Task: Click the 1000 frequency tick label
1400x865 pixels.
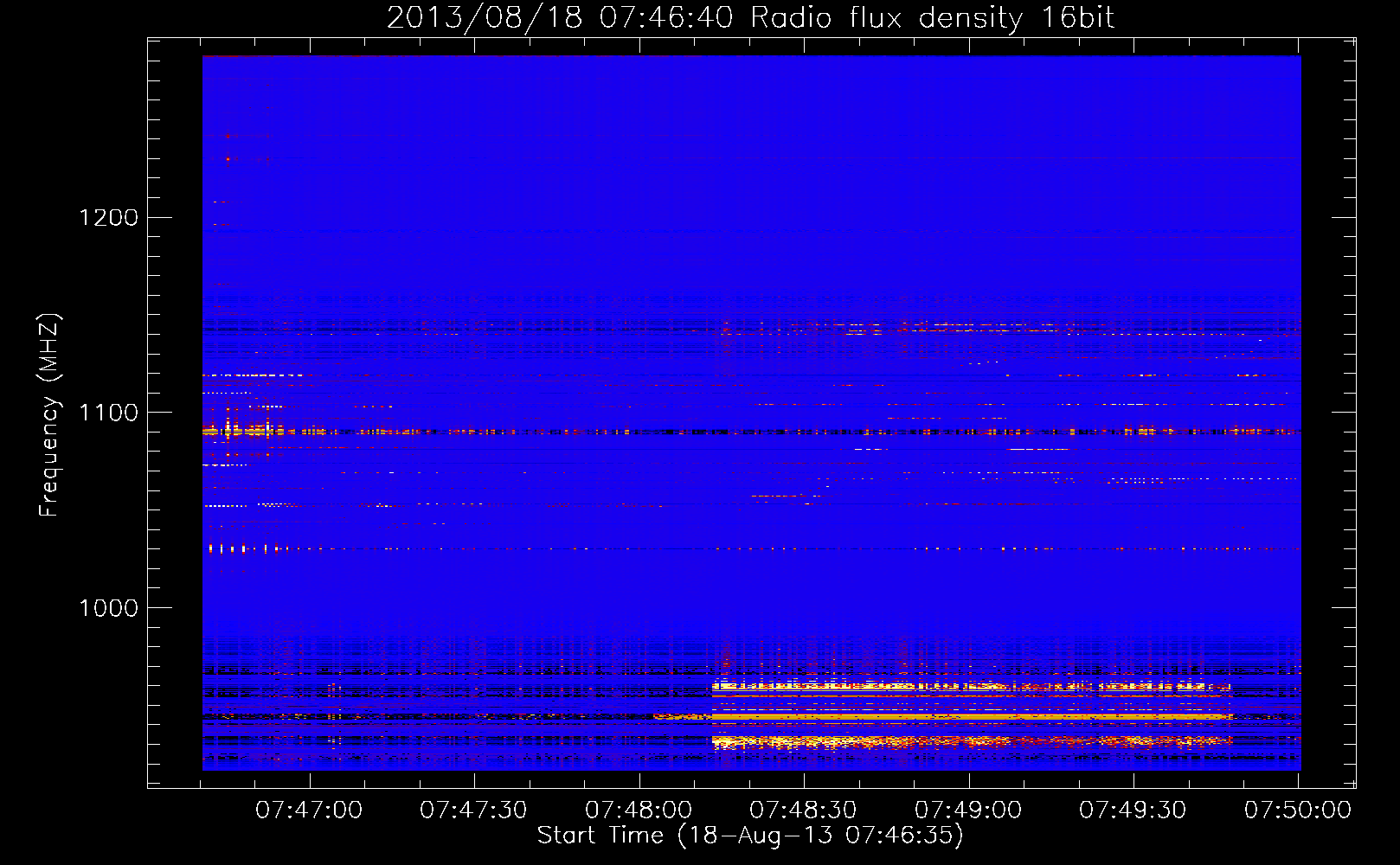Action: click(x=109, y=608)
